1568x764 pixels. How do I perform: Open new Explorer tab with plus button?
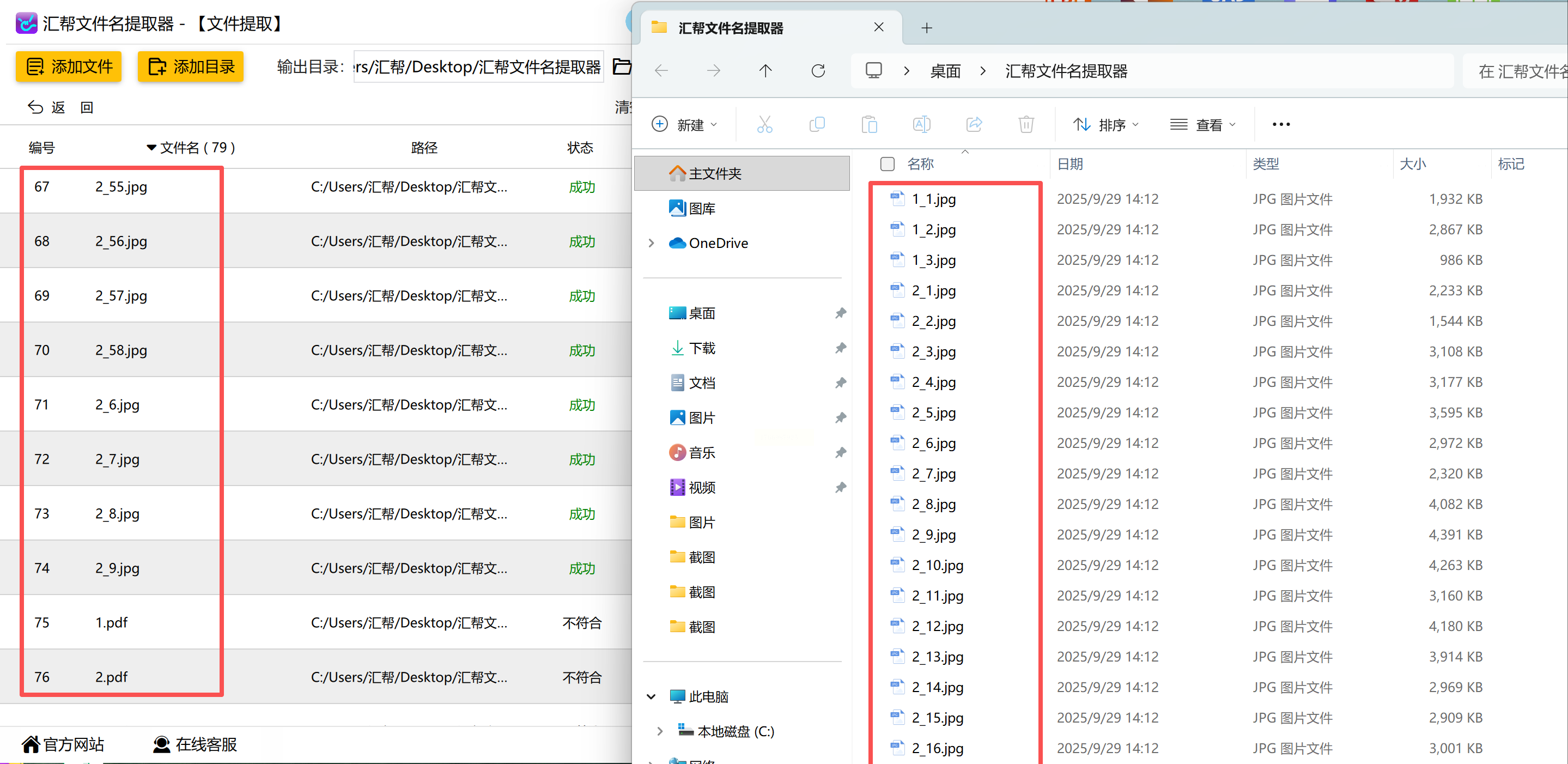(x=926, y=28)
